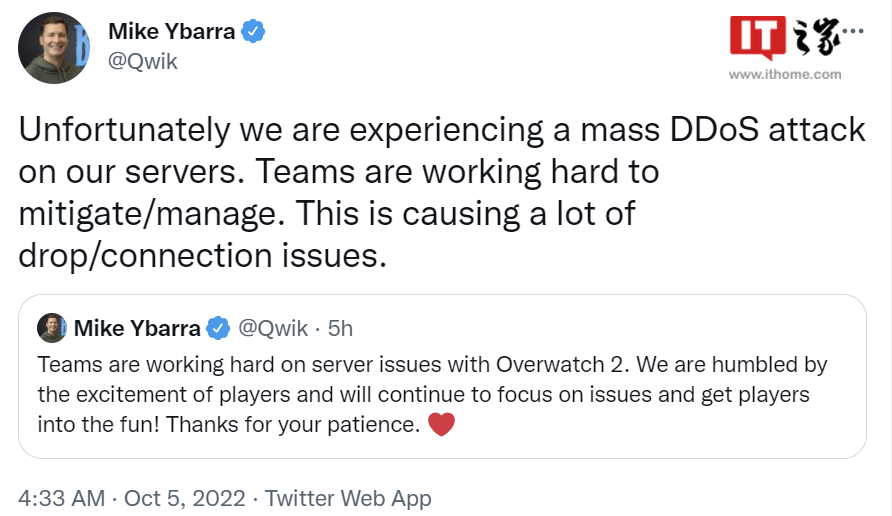Click the red heart emoji

pos(441,424)
